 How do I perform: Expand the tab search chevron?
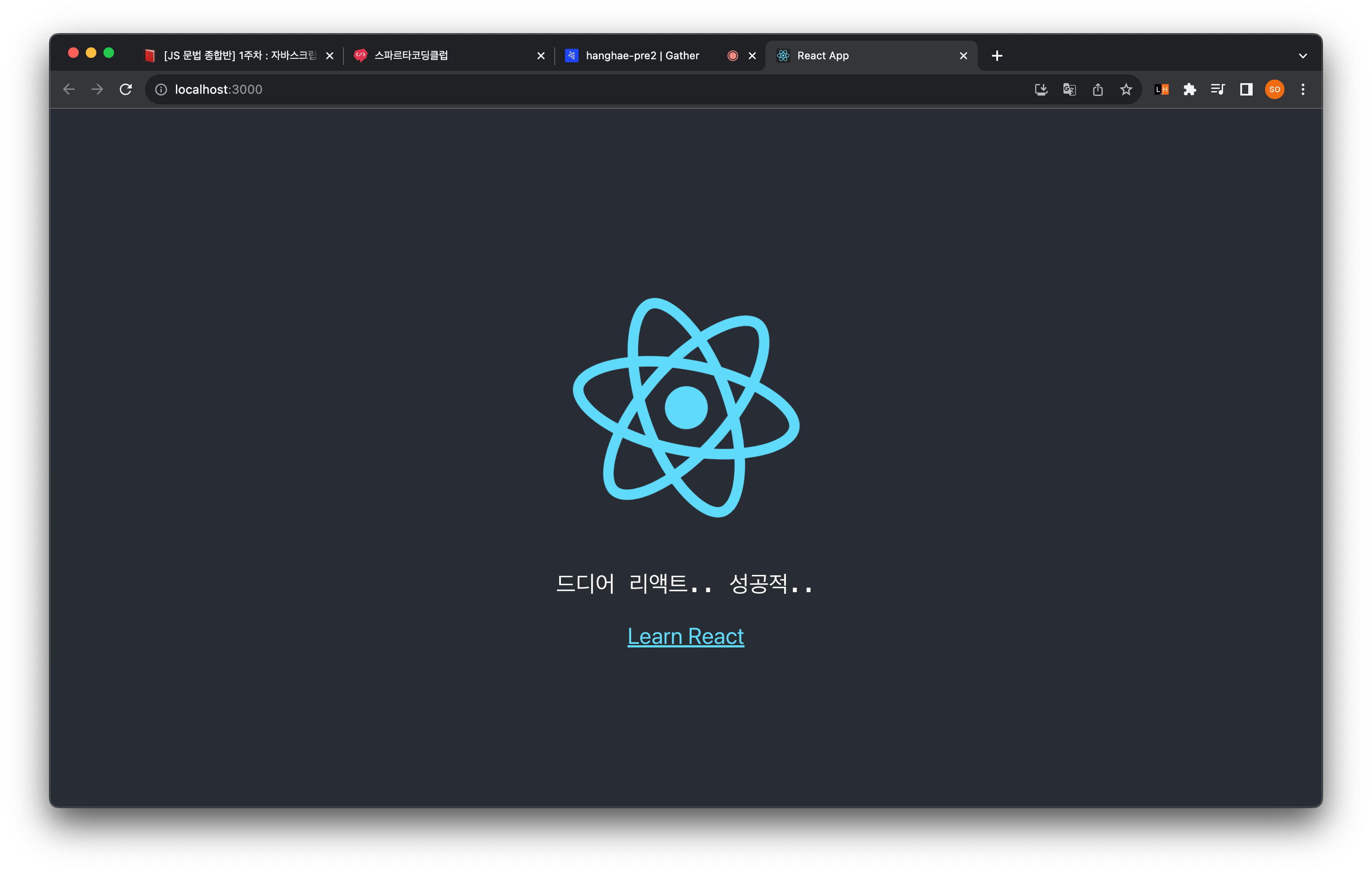1303,56
